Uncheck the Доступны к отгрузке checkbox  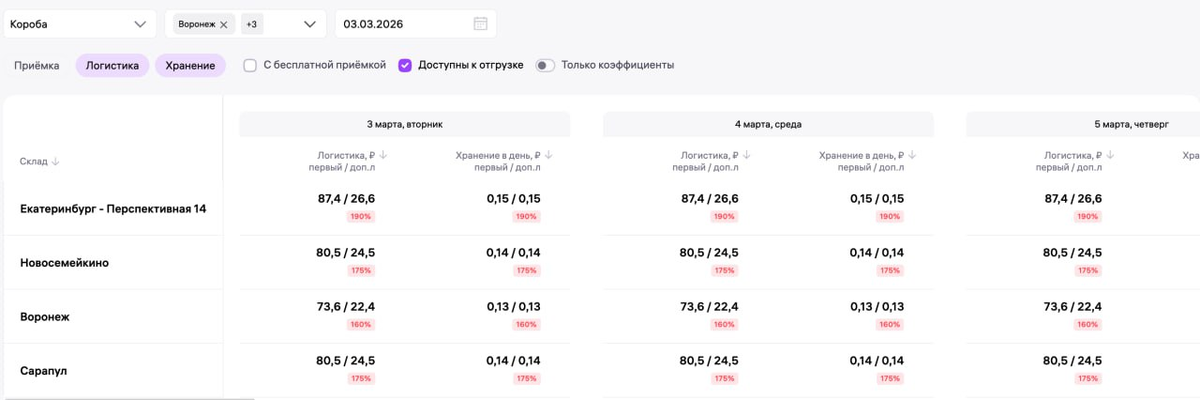(x=405, y=65)
